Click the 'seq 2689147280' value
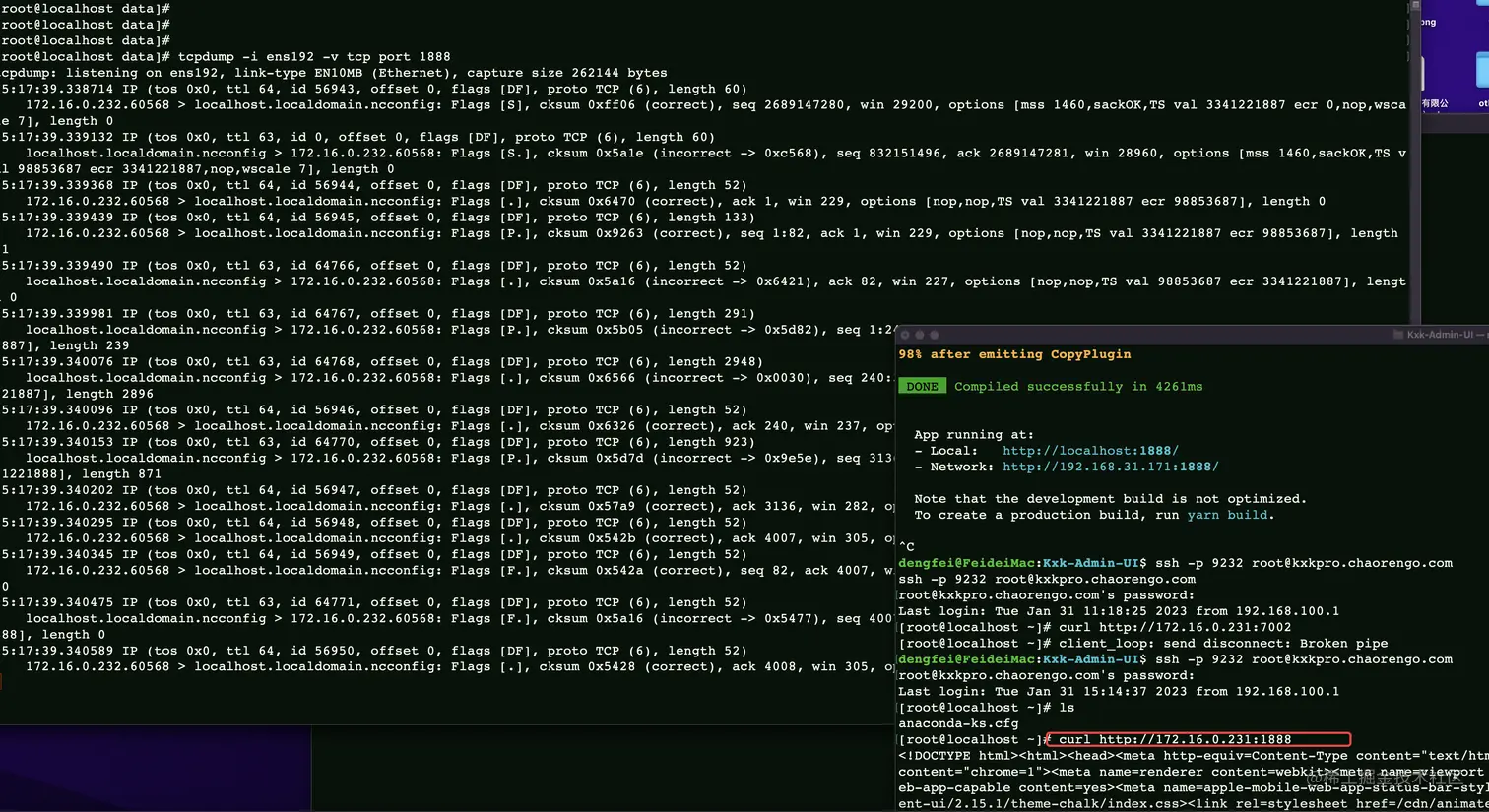The width and height of the screenshot is (1489, 812). [x=805, y=104]
